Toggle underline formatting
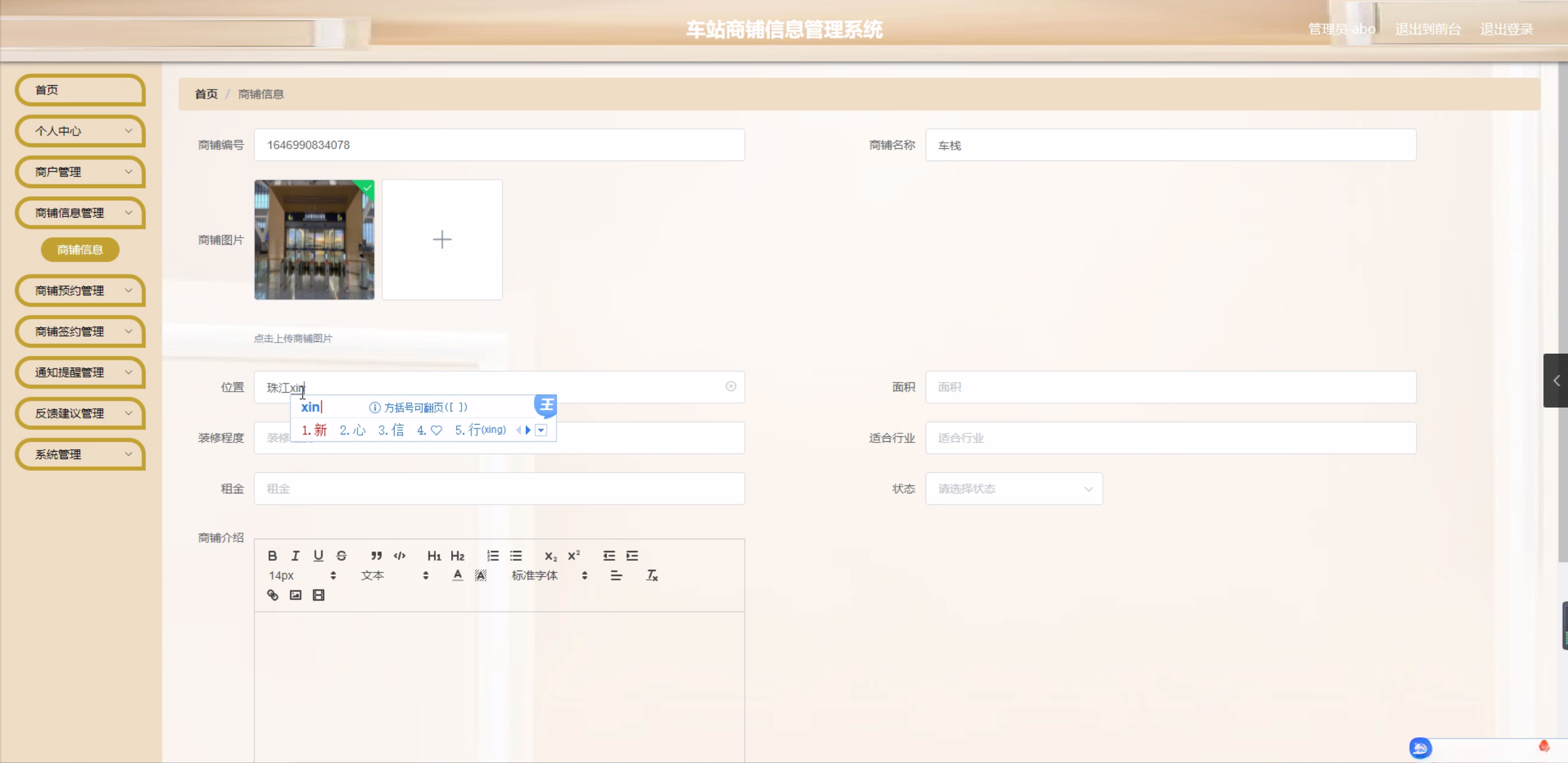Viewport: 1568px width, 763px height. point(318,556)
